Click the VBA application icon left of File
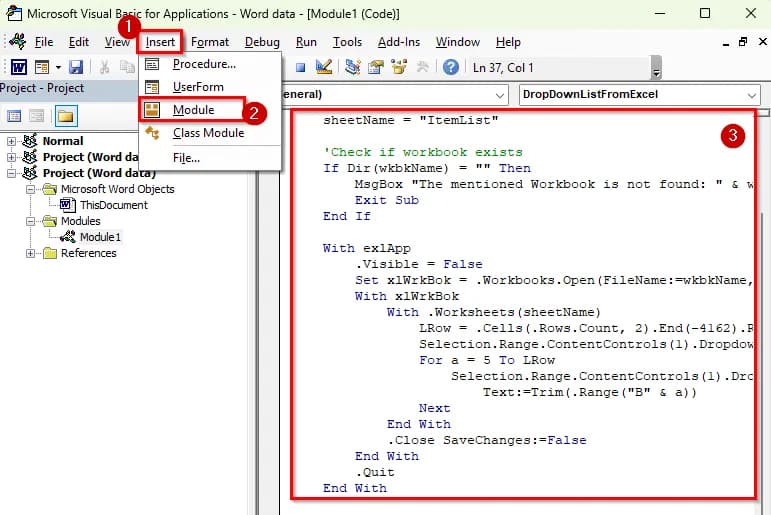This screenshot has height=515, width=771. (18, 41)
